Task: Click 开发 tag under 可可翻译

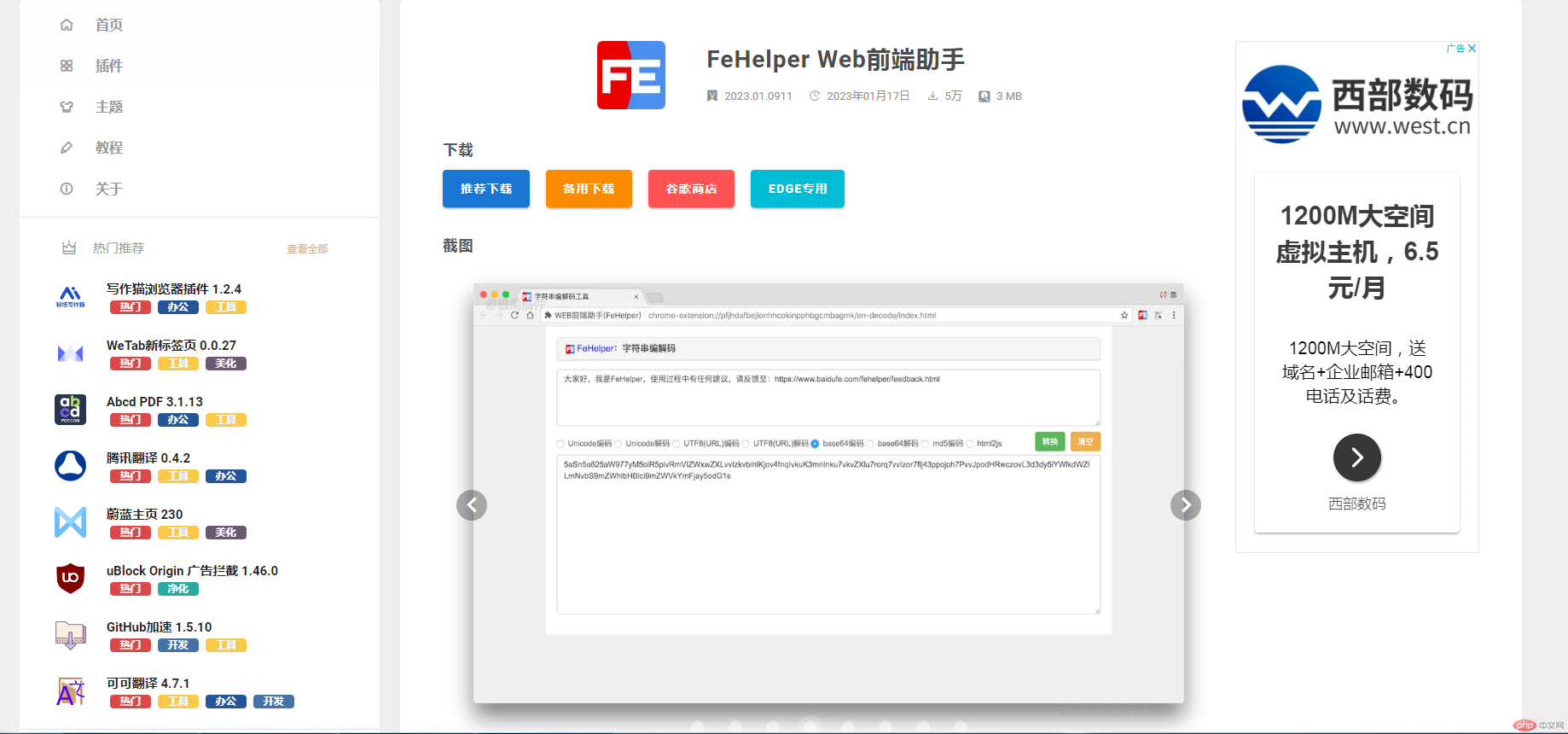Action: tap(274, 702)
